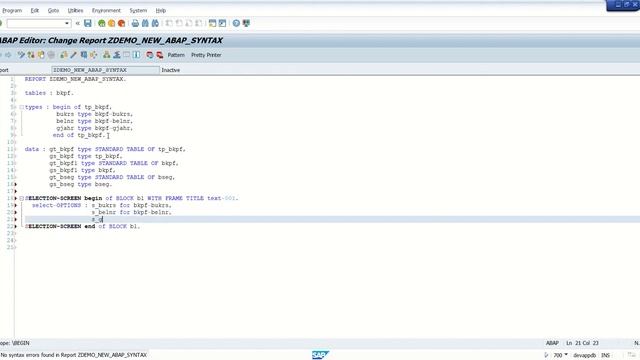The height and width of the screenshot is (360, 640).
Task: Collapse the SELECTION-SCREEN begin block
Action: (x=22, y=198)
